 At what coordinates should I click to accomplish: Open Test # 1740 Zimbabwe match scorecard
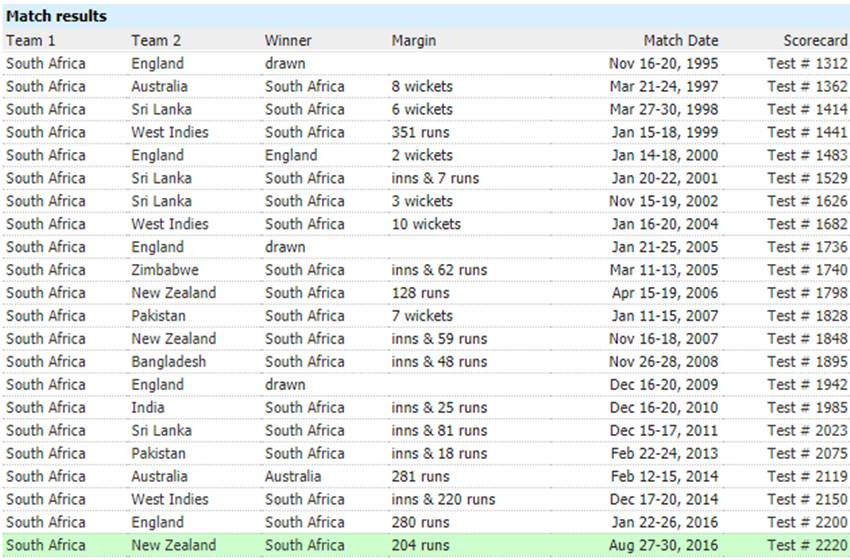(807, 270)
